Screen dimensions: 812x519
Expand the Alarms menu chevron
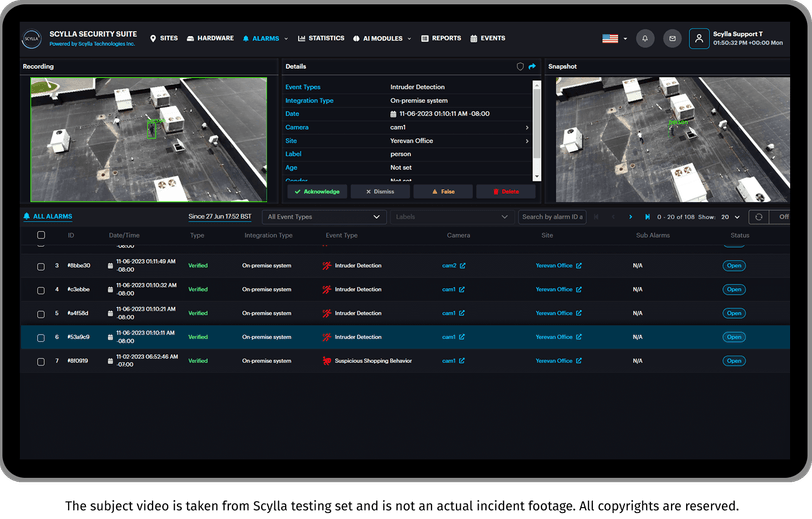(x=286, y=39)
